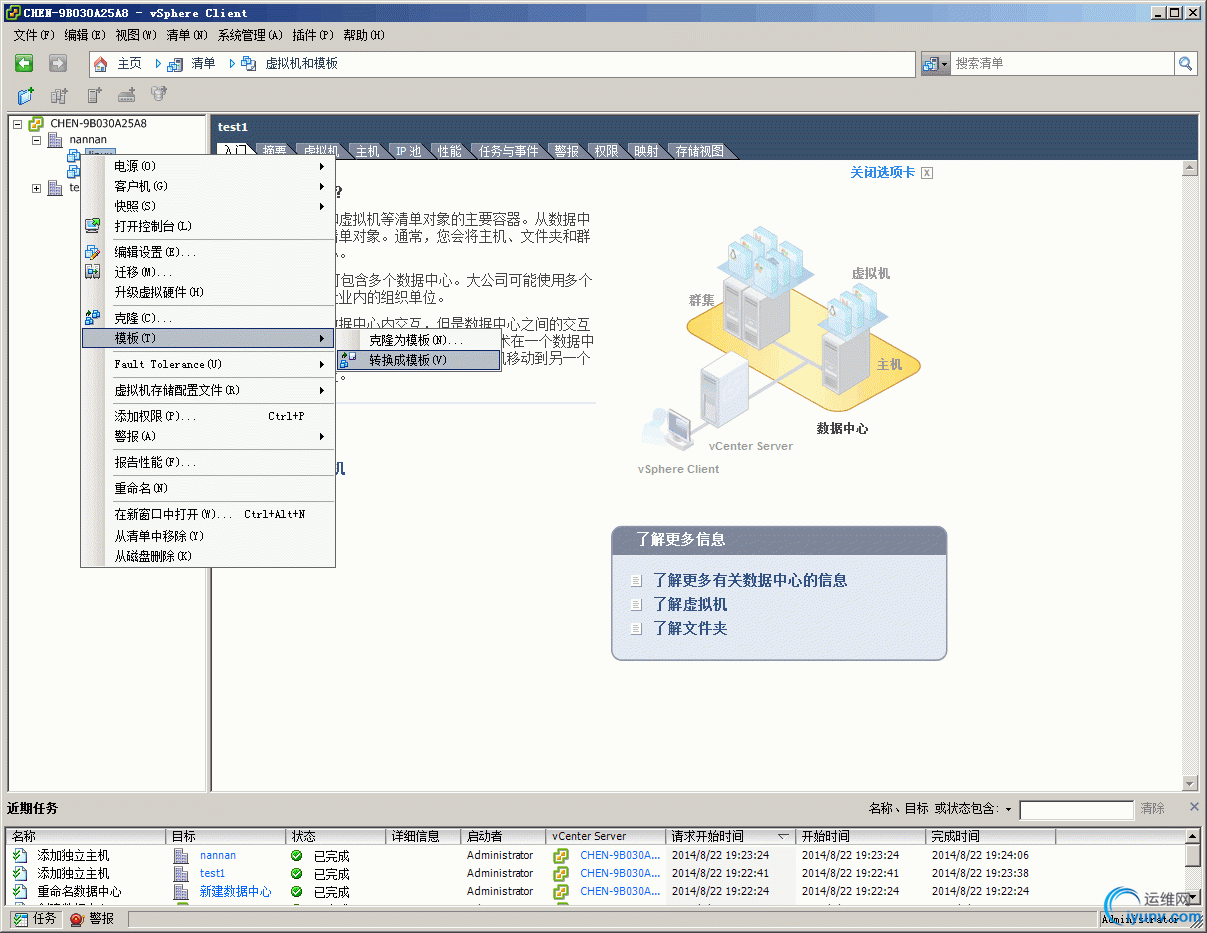Expand the collapsed datacenter node below nannan
The width and height of the screenshot is (1207, 933).
click(x=36, y=188)
